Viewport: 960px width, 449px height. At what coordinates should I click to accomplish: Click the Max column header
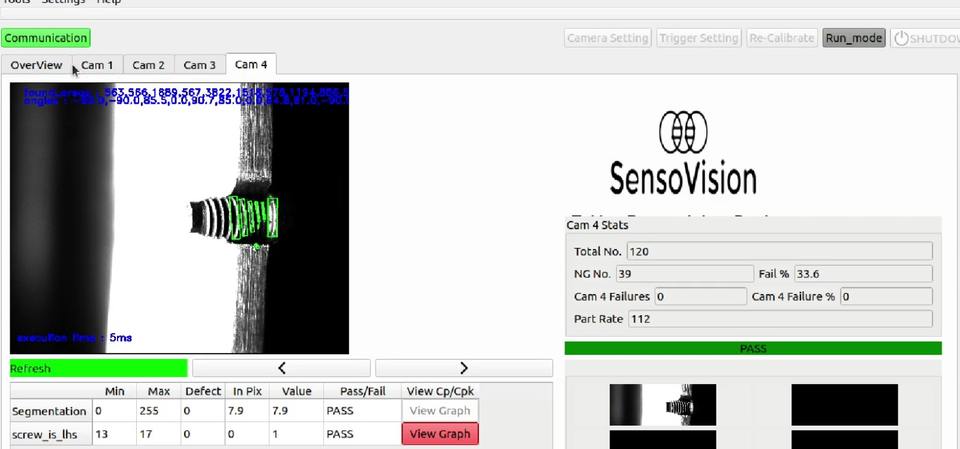tap(159, 391)
